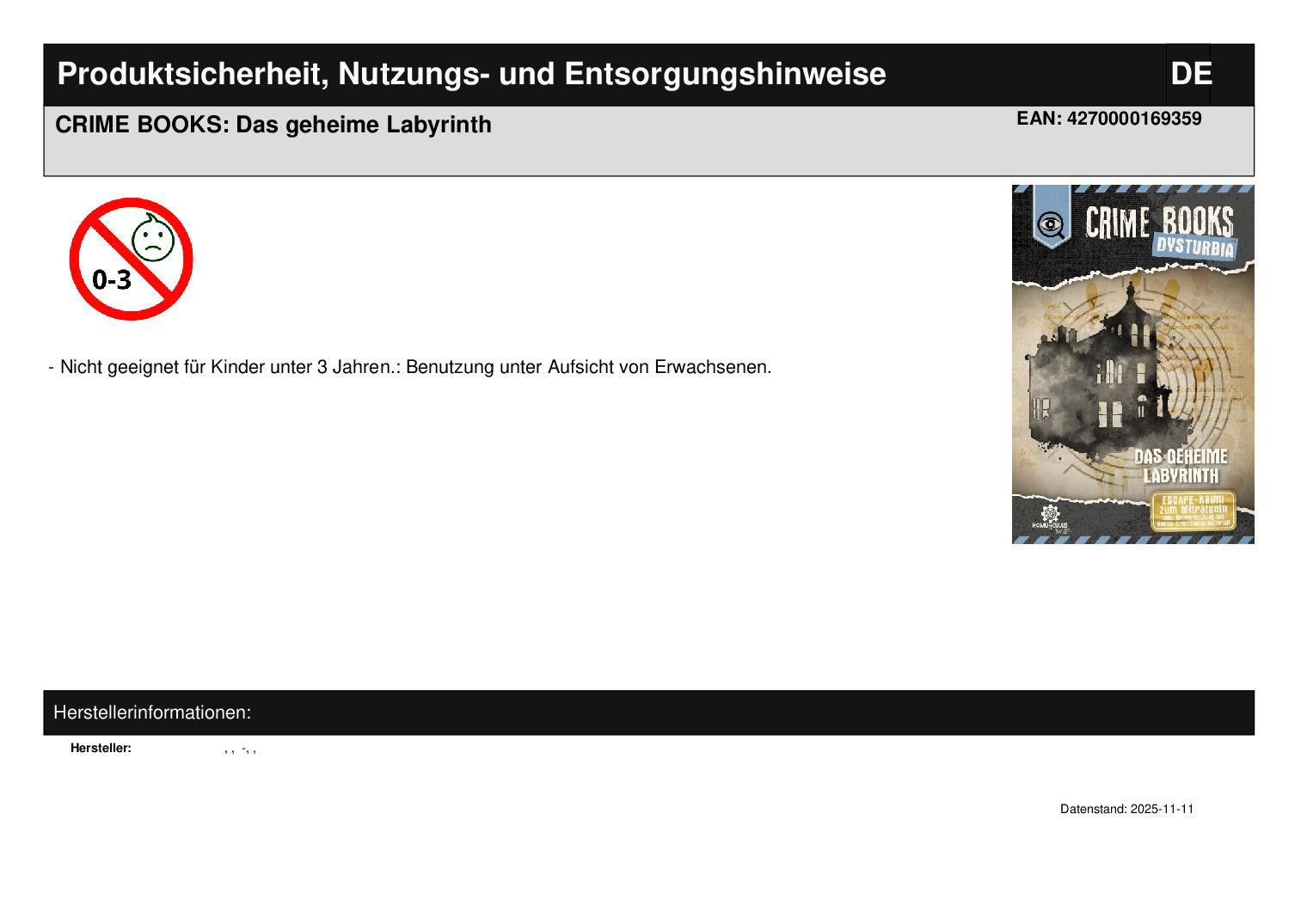This screenshot has width=1307, height=924.
Task: Click the yellow Escape-Krimi badge on cover
Action: (x=1193, y=511)
